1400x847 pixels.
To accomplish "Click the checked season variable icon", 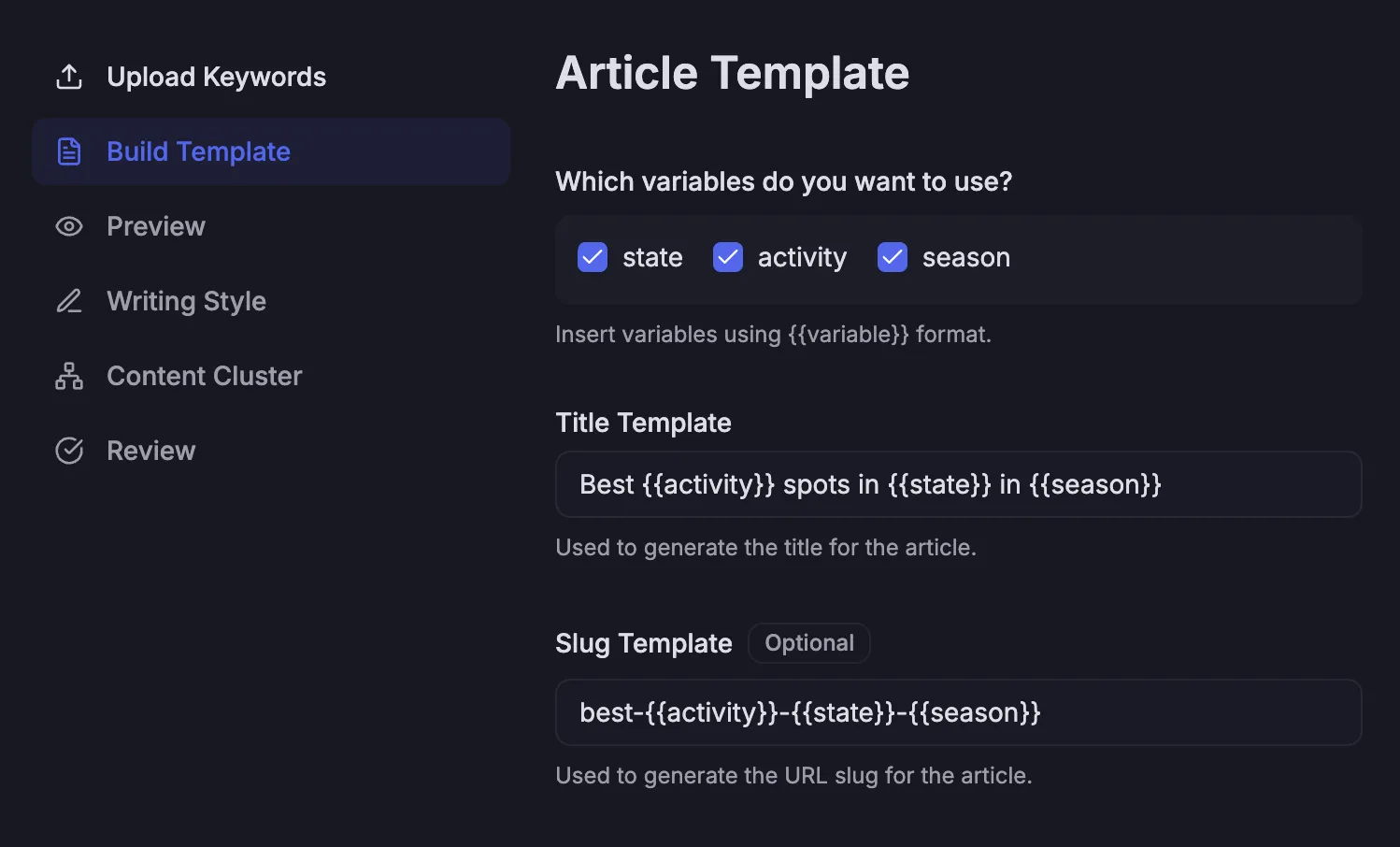I will (x=892, y=257).
